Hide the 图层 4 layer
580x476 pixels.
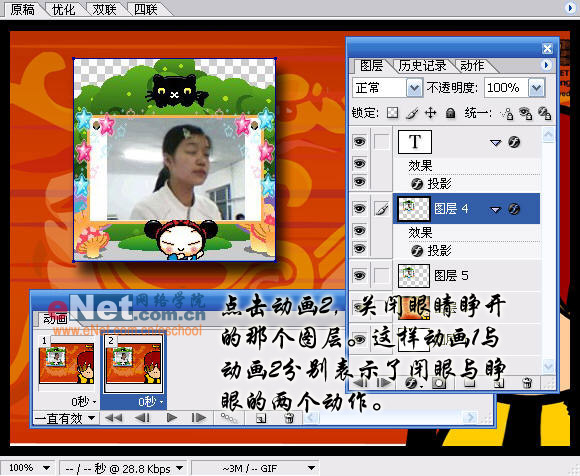point(359,209)
